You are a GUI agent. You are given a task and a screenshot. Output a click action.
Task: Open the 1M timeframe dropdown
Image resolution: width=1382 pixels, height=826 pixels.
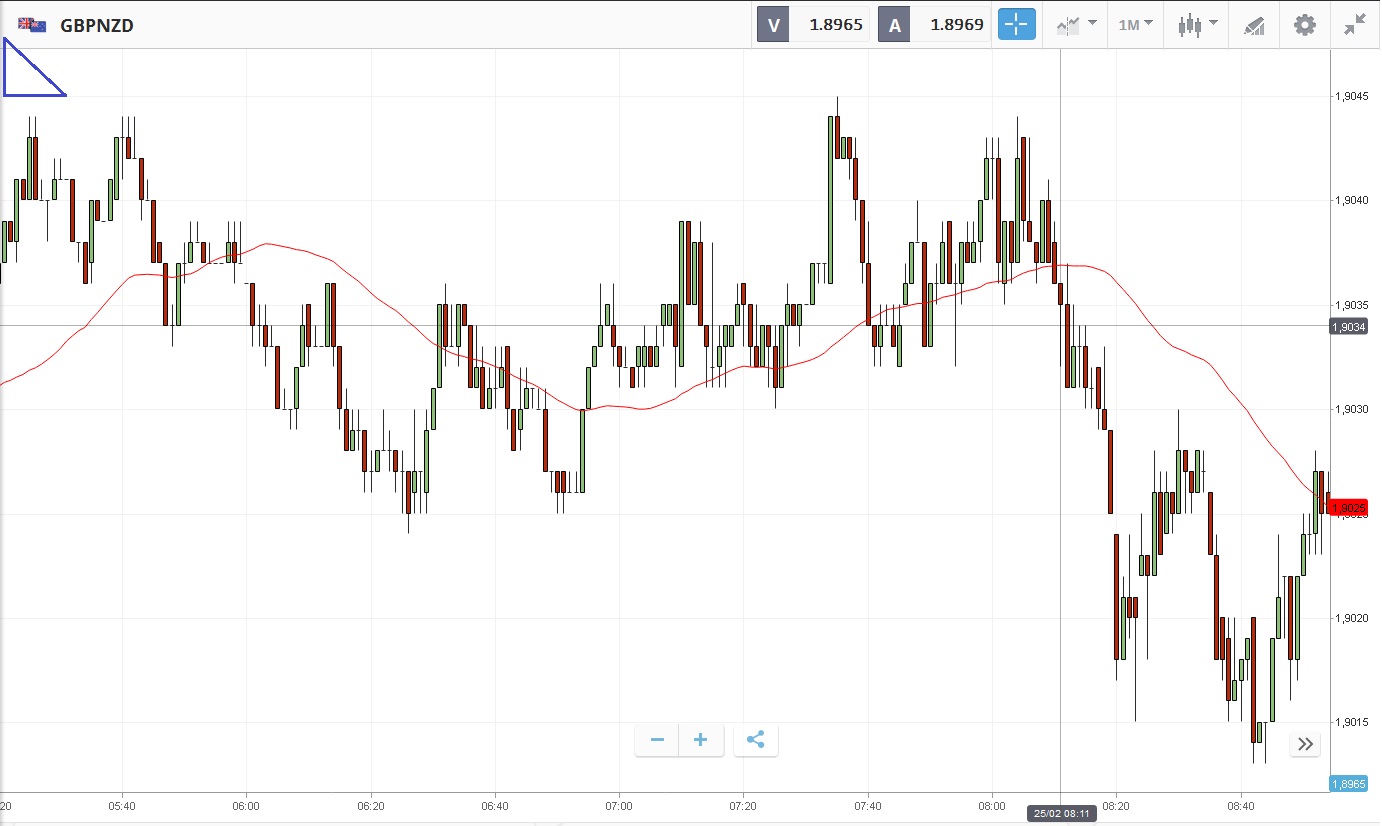[x=1135, y=25]
